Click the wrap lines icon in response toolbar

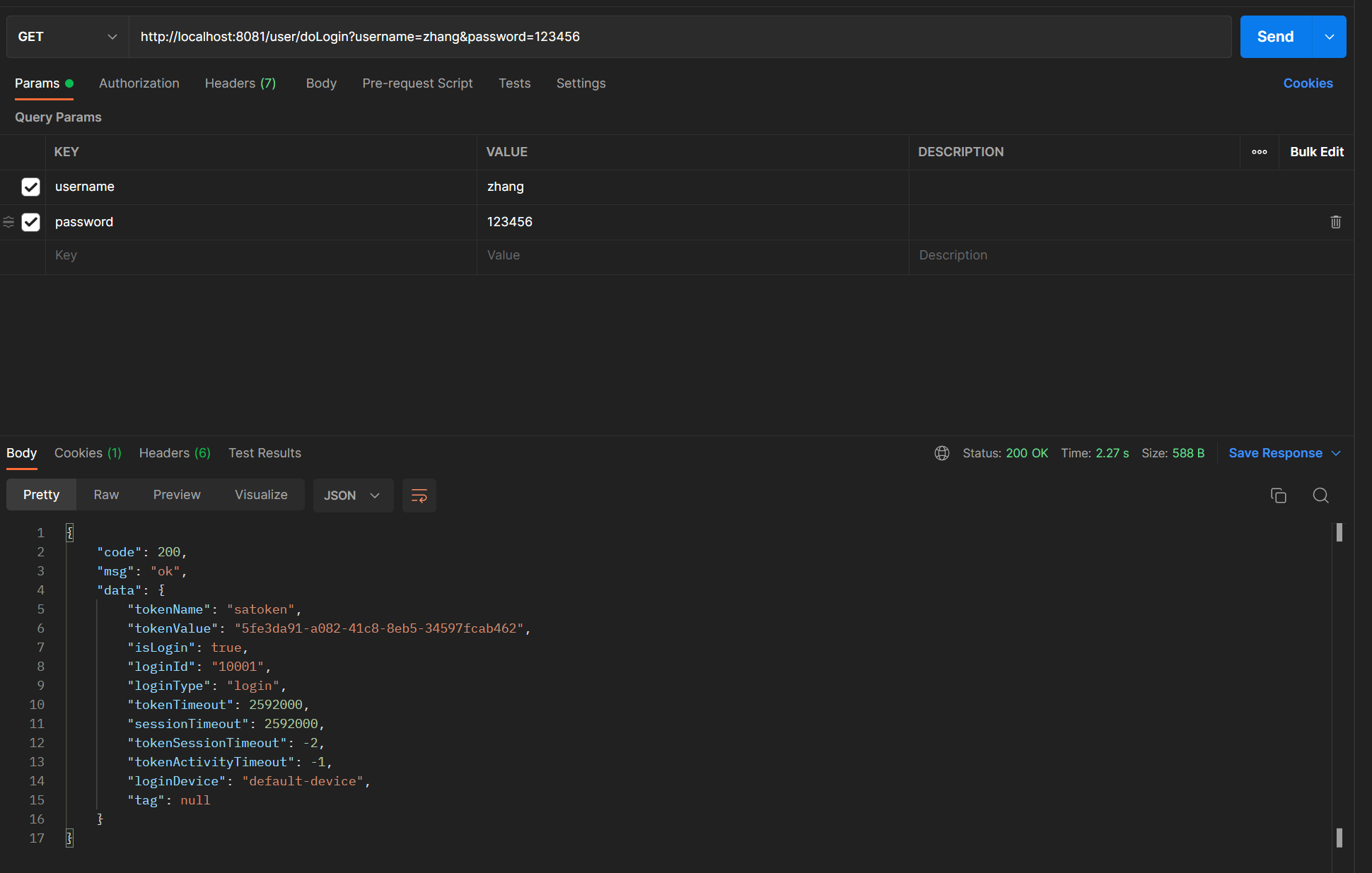pos(419,496)
